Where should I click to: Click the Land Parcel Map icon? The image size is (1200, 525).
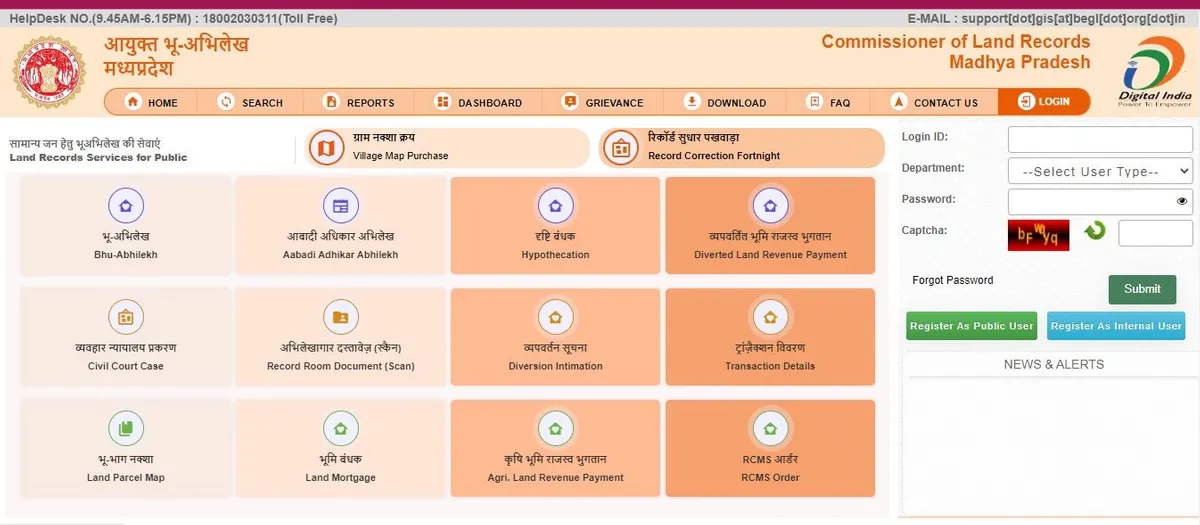point(125,429)
